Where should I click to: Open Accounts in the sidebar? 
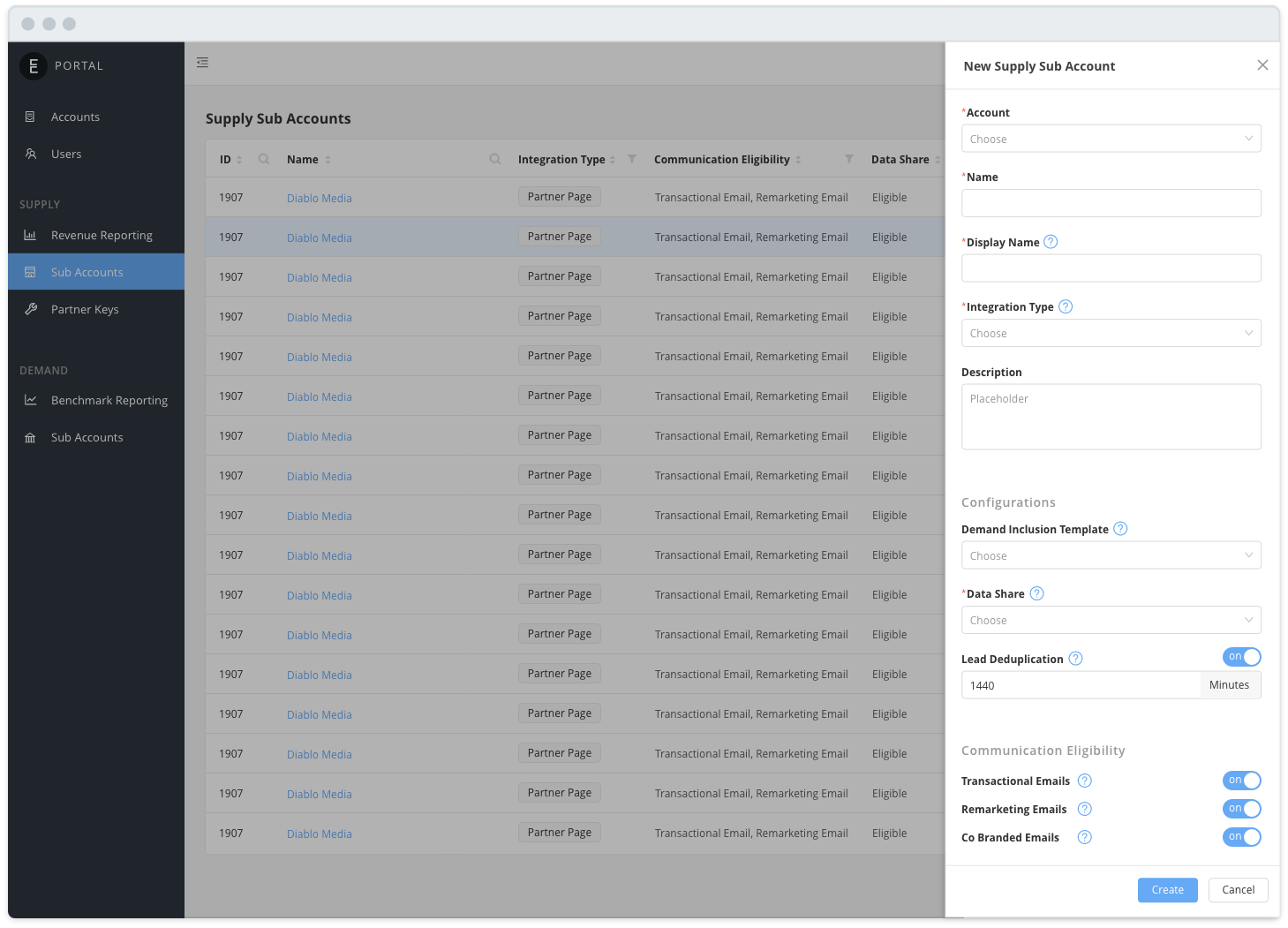pyautogui.click(x=96, y=117)
